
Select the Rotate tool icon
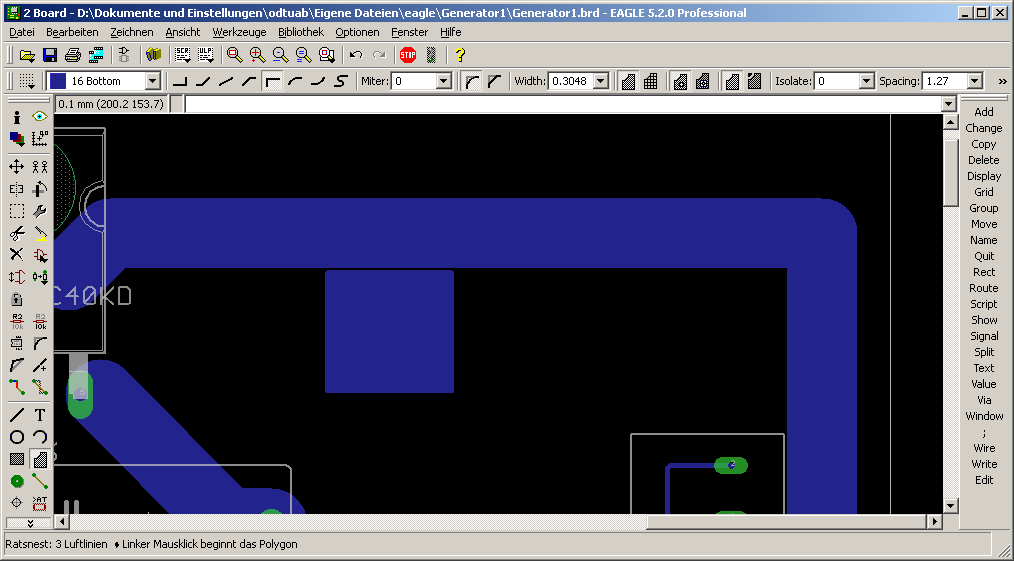[x=39, y=189]
